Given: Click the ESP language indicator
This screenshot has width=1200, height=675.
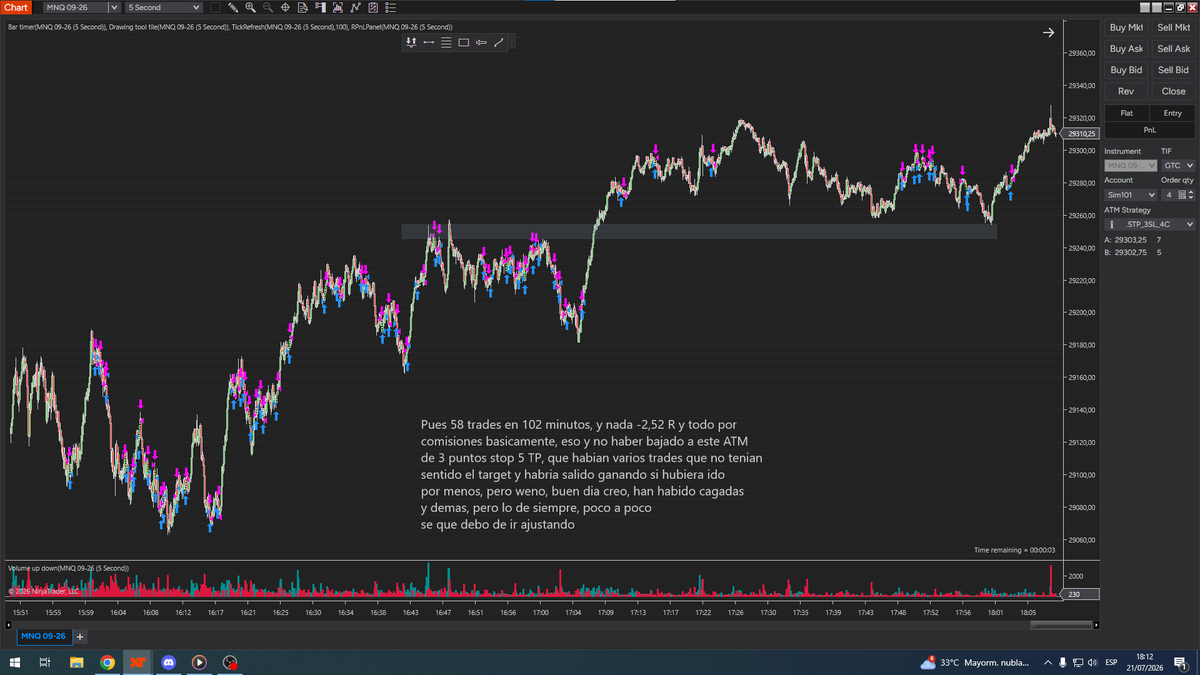Looking at the screenshot, I should click(1111, 662).
